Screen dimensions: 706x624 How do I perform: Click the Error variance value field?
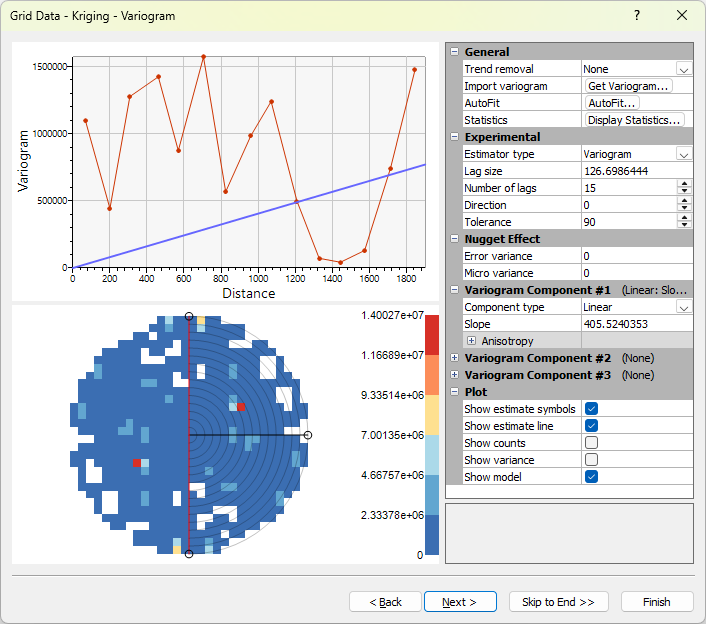(637, 256)
